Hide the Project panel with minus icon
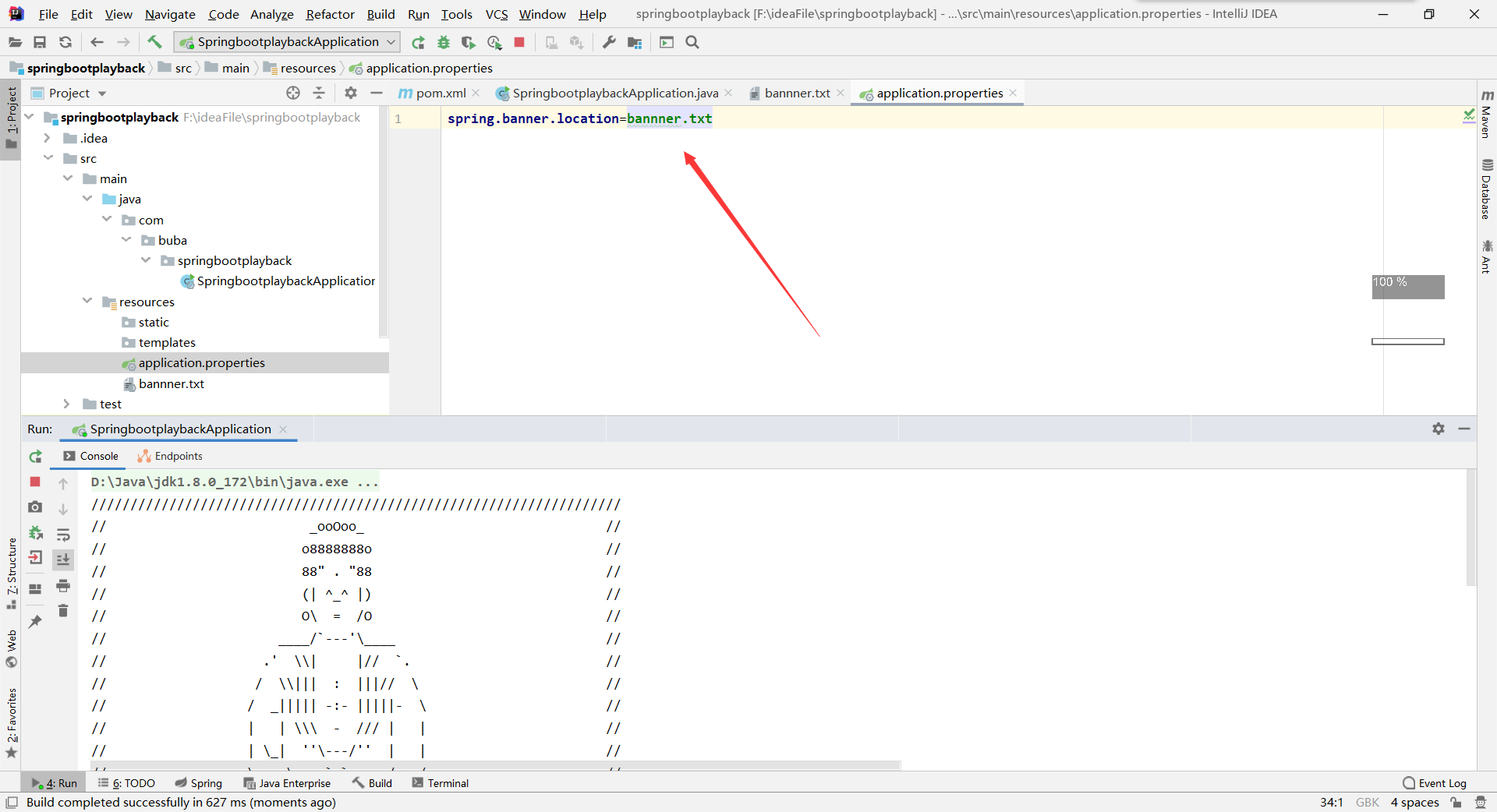This screenshot has width=1497, height=812. 377,93
